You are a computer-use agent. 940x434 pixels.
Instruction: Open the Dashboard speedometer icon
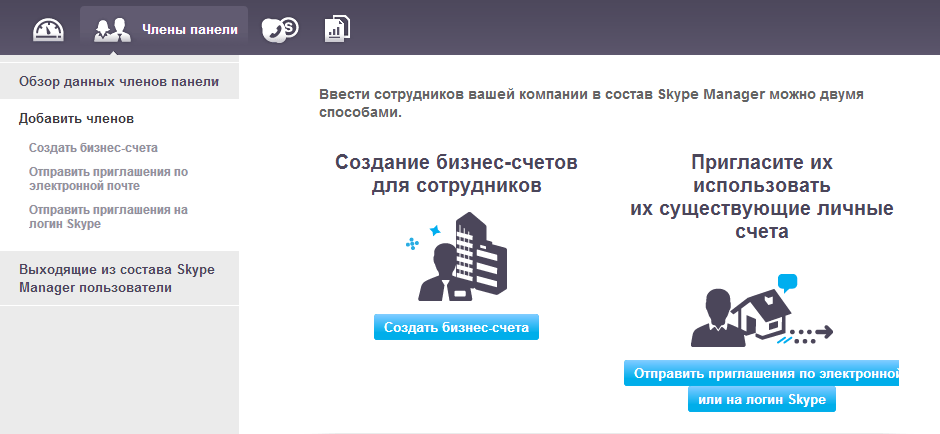tap(47, 30)
